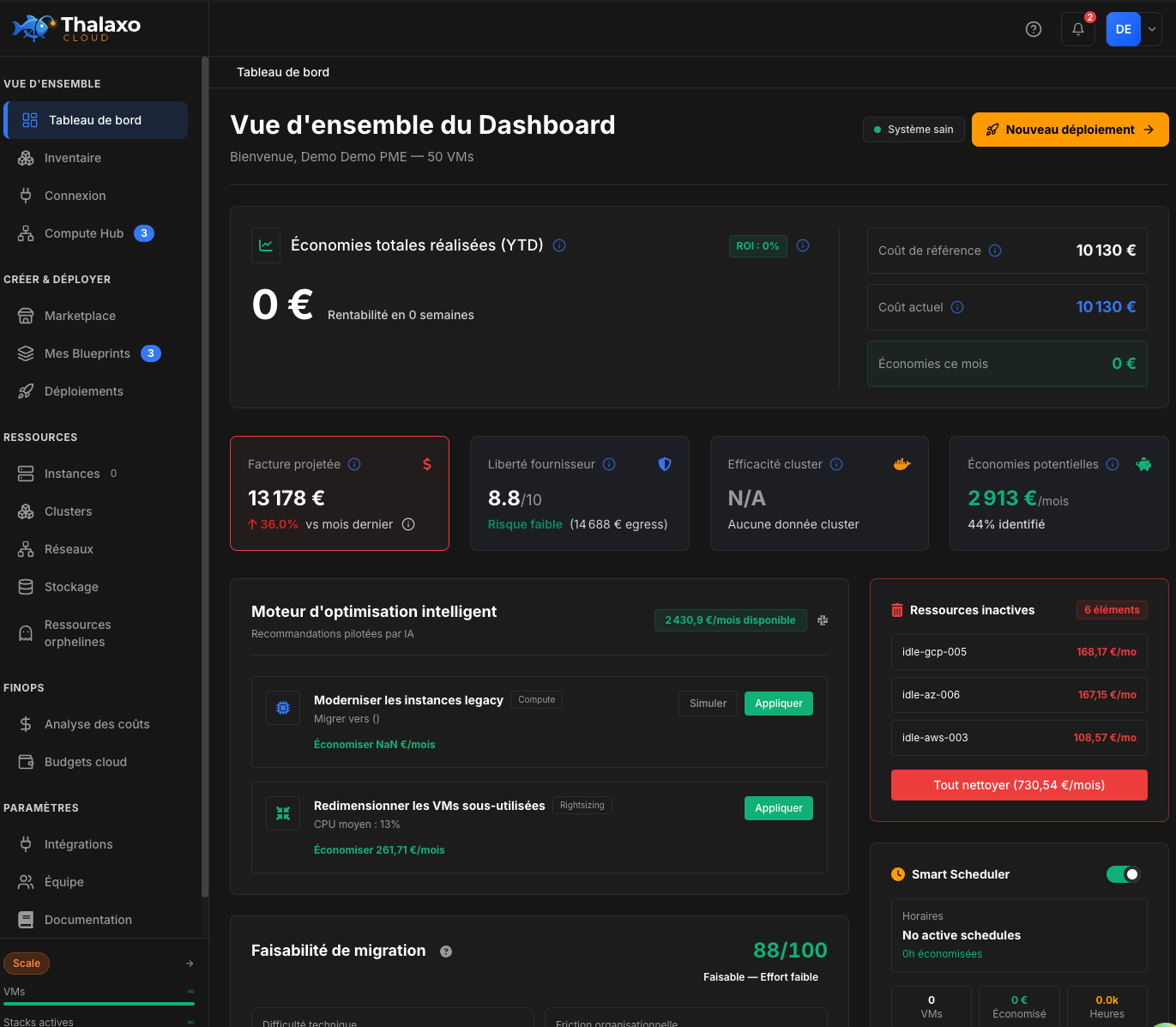Click the sidebar vertical scrollbar
1176x1027 pixels.
[204, 477]
